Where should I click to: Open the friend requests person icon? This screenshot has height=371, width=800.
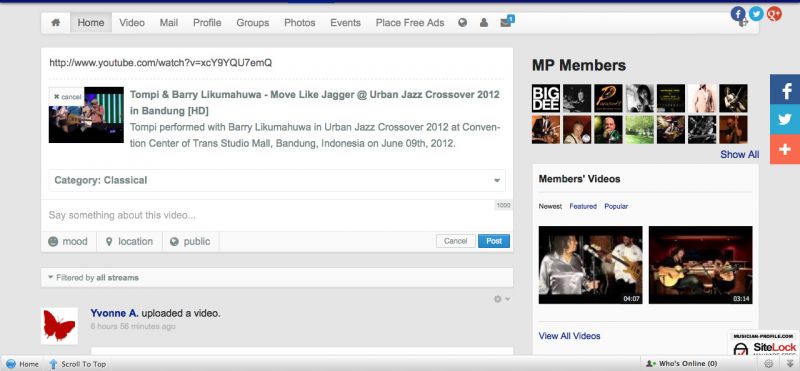484,22
